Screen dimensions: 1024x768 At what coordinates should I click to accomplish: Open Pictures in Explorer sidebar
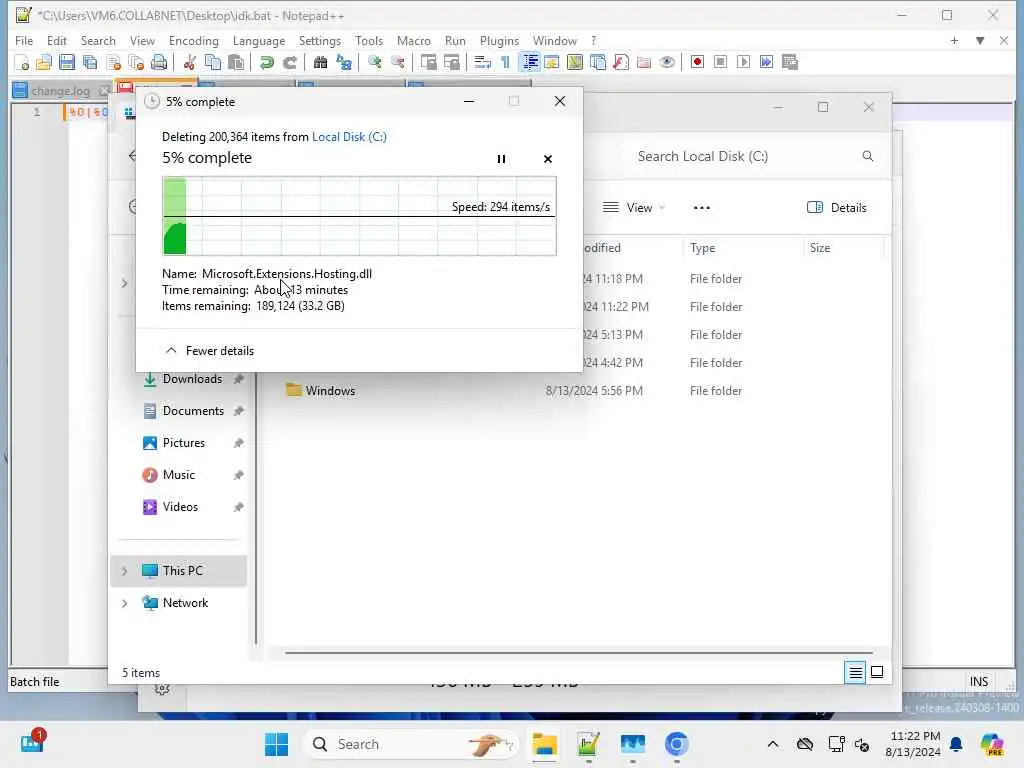click(184, 443)
